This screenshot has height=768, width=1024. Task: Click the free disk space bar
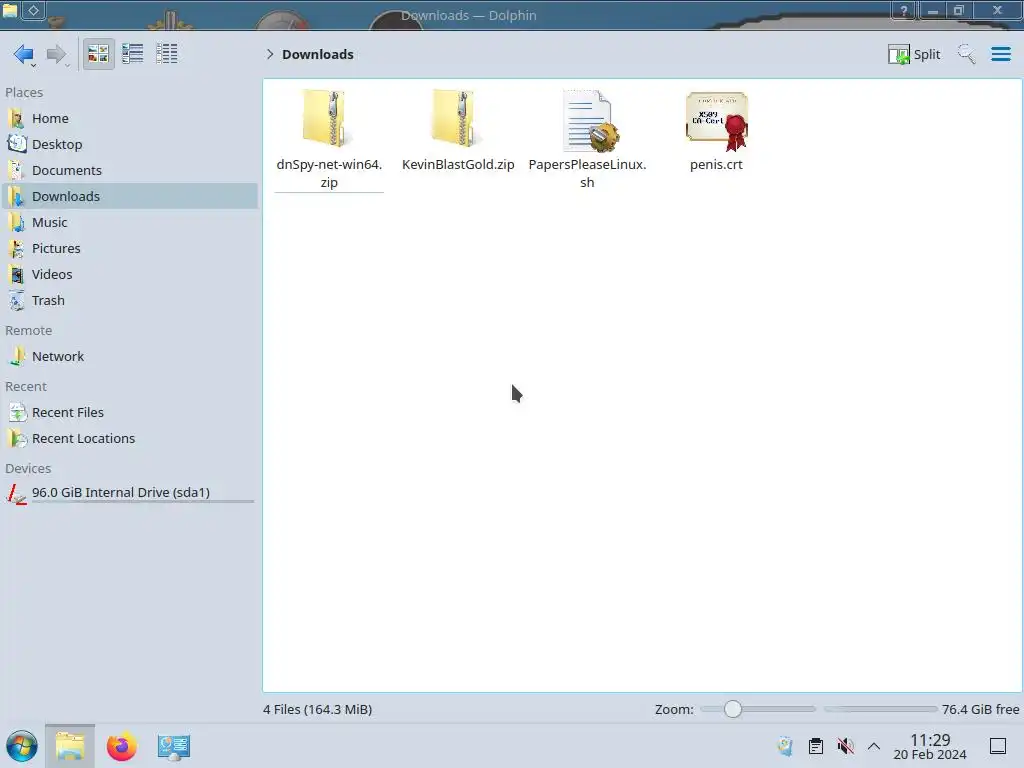tap(880, 709)
